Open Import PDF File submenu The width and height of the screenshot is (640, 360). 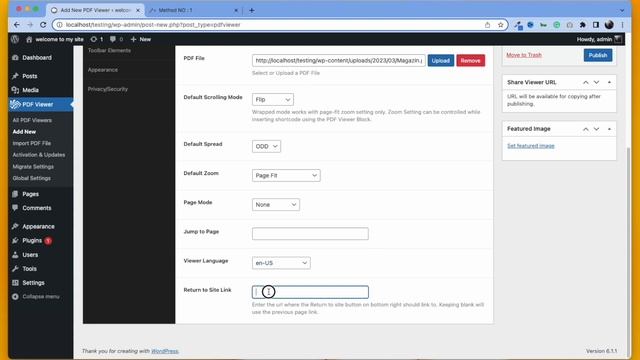point(31,143)
